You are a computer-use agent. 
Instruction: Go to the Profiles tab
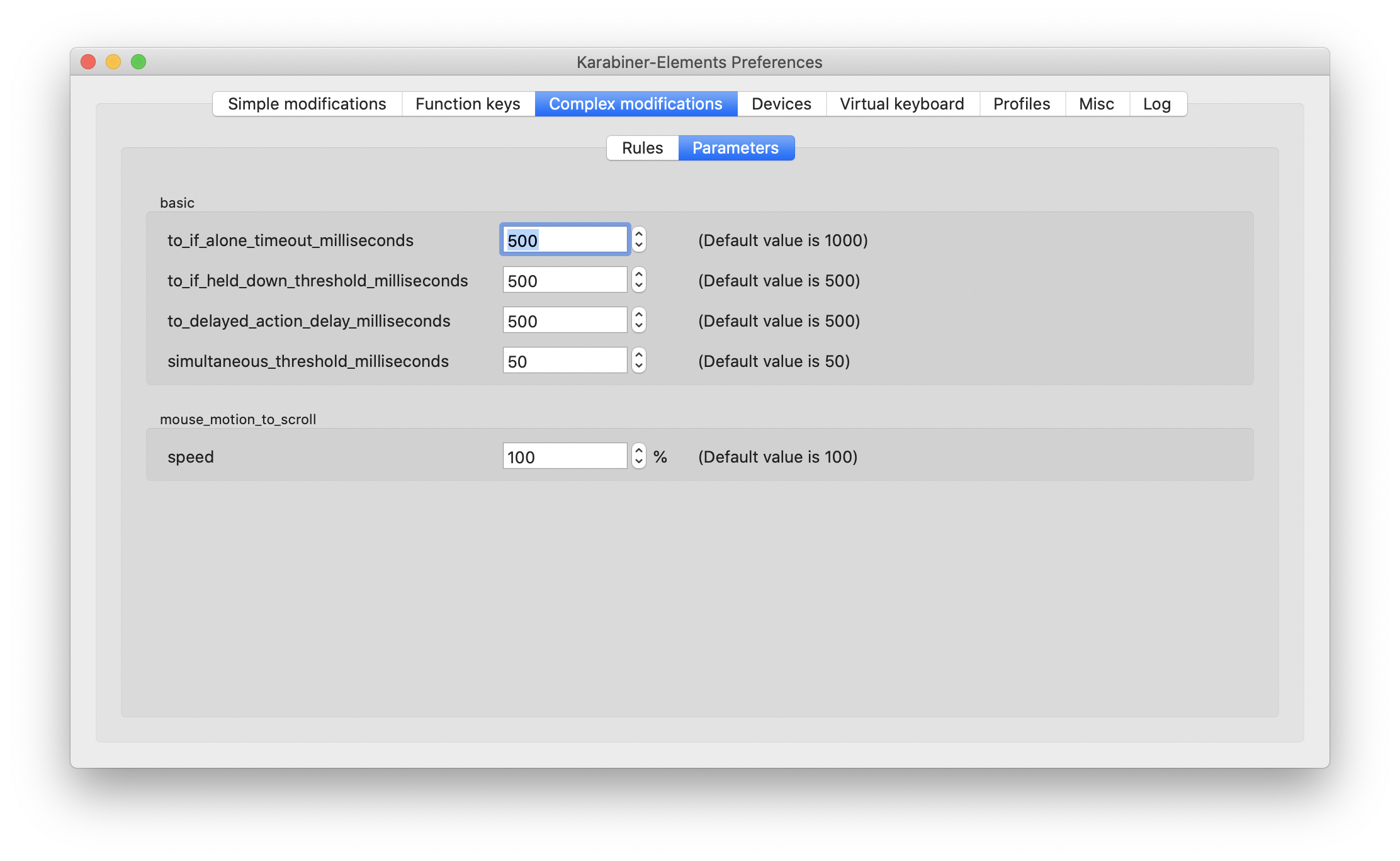pyautogui.click(x=1022, y=104)
